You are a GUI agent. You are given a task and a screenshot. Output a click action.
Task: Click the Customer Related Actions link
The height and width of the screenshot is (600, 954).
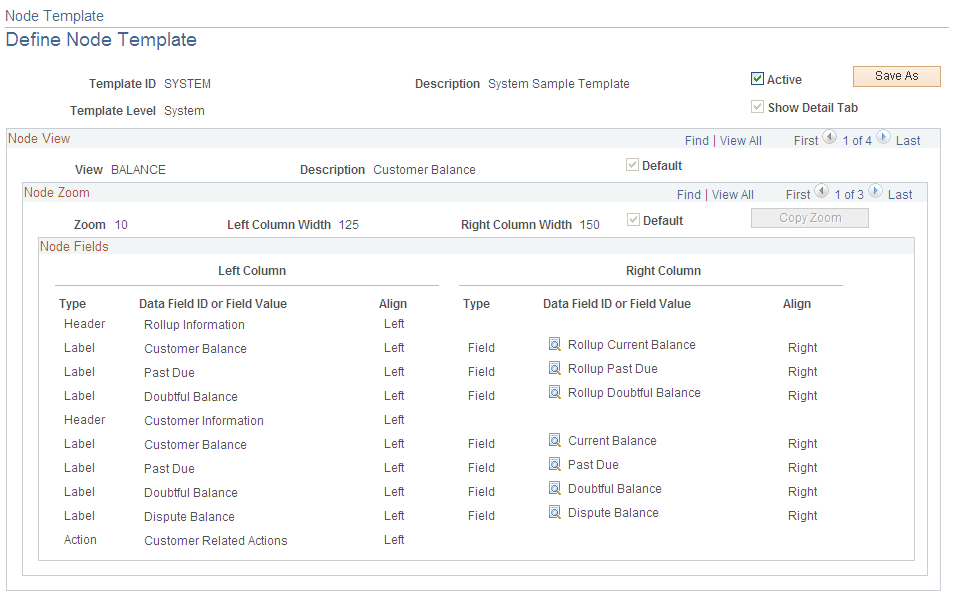(x=216, y=539)
